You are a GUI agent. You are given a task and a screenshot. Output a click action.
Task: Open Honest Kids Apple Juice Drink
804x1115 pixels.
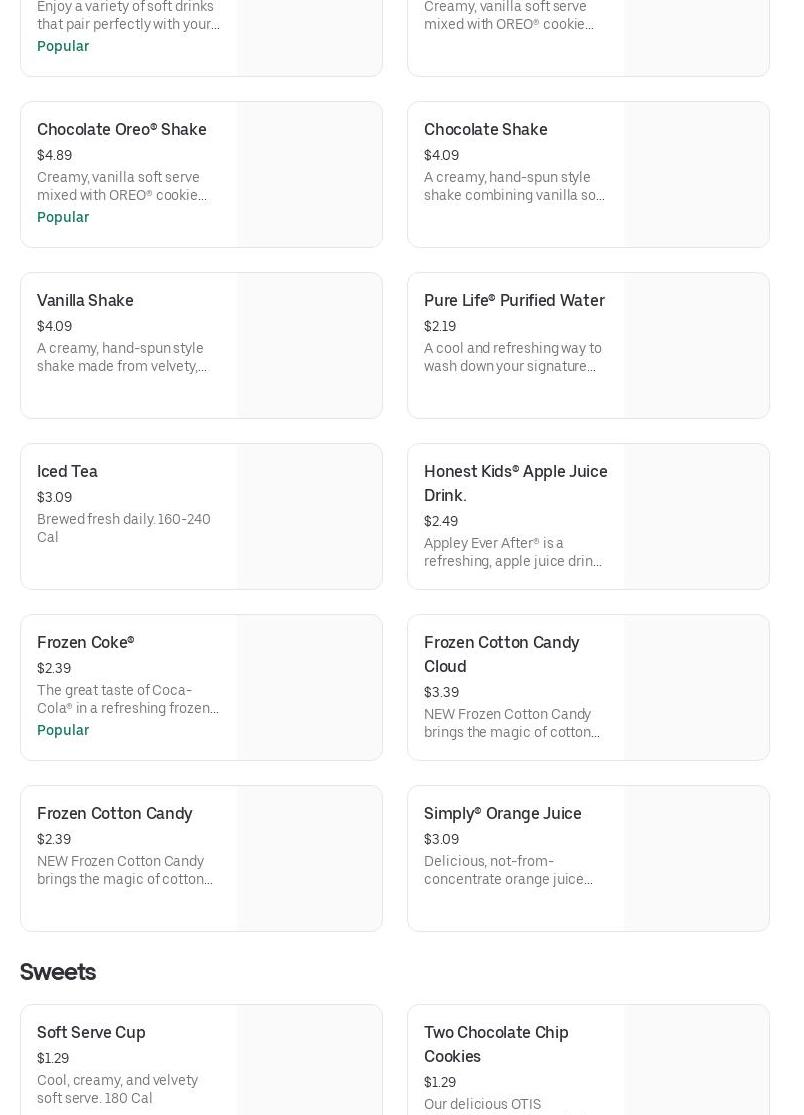click(515, 483)
